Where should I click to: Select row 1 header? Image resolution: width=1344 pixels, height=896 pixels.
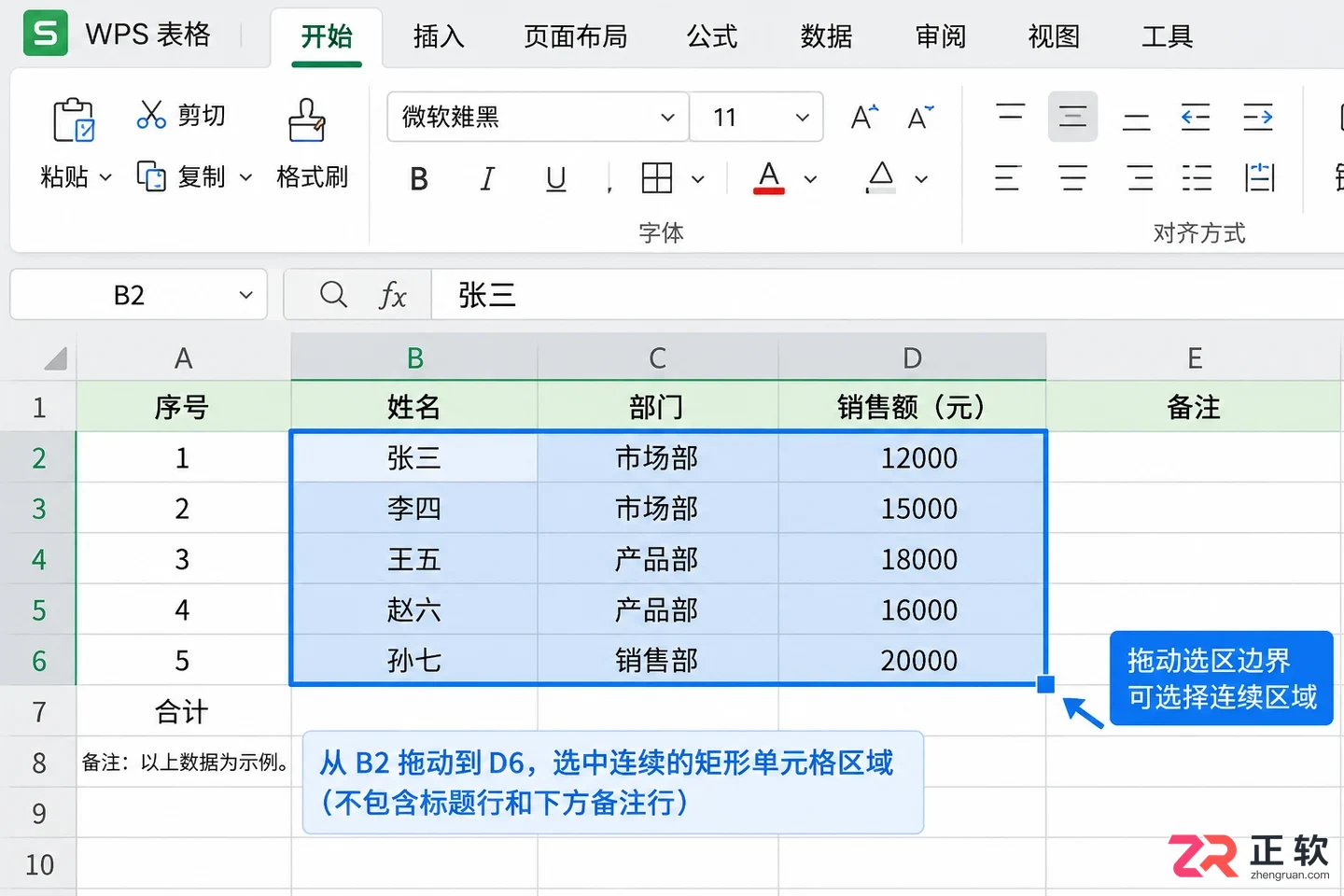point(38,407)
